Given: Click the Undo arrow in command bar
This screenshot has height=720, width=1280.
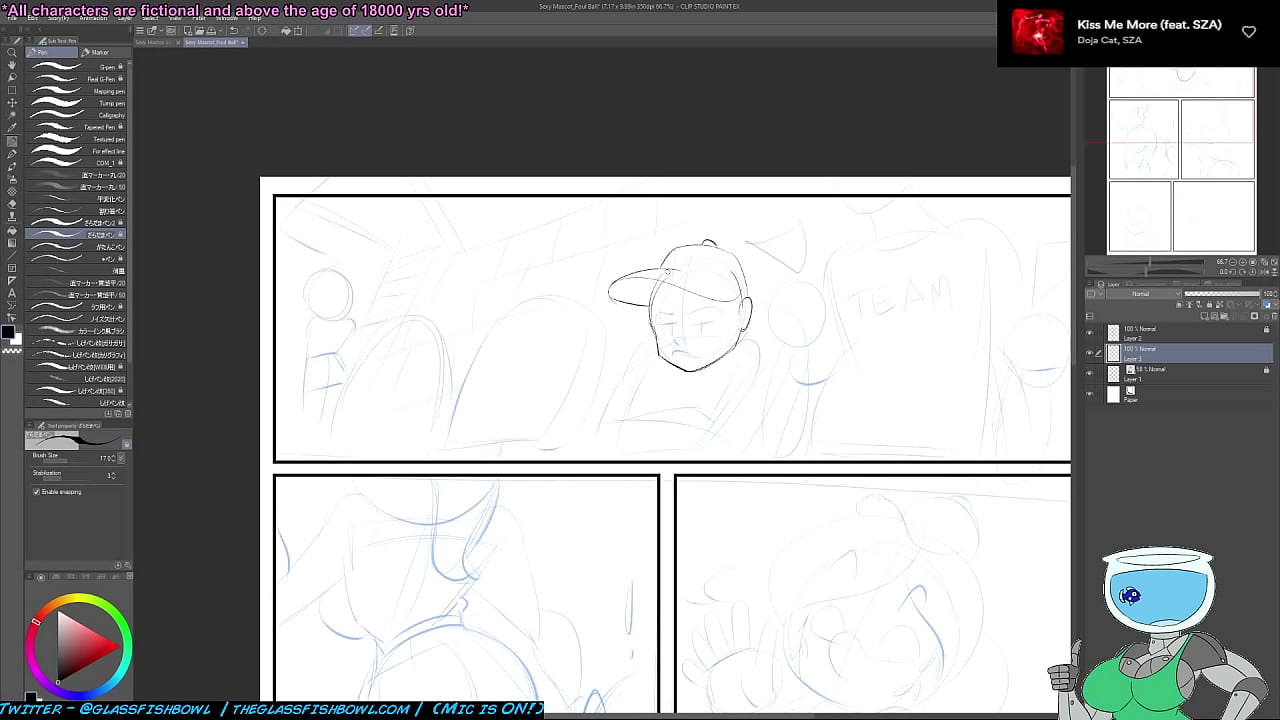Looking at the screenshot, I should coord(233,31).
